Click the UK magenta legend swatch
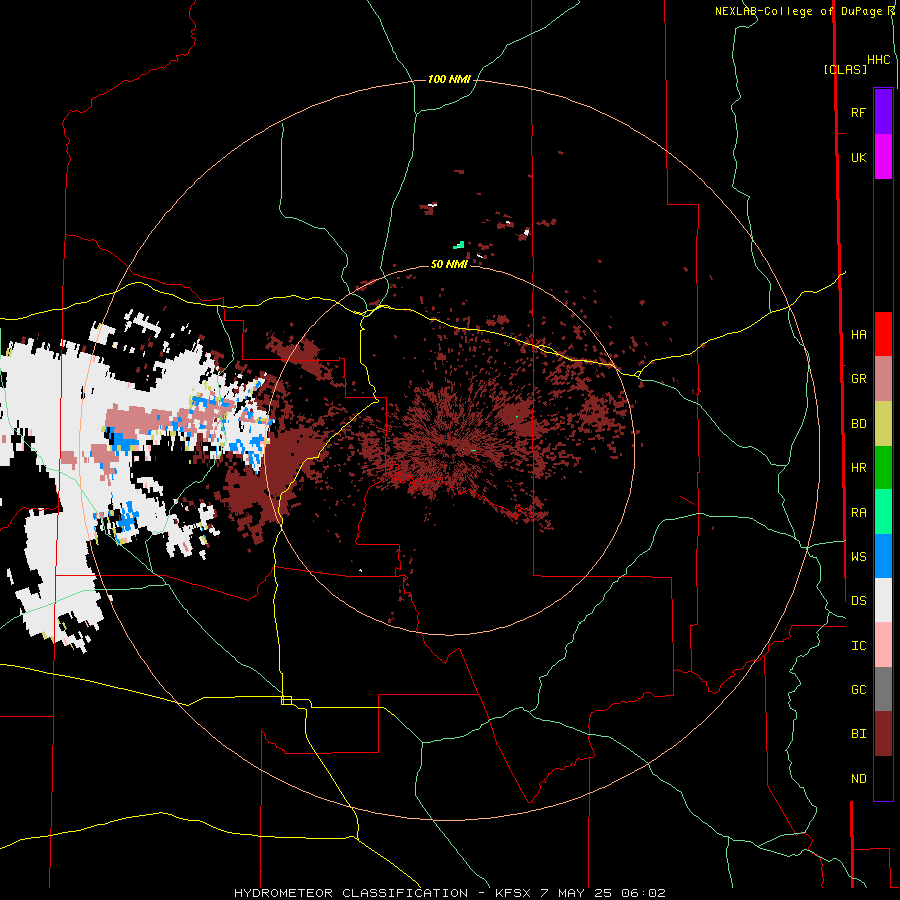900x900 pixels. pos(883,157)
